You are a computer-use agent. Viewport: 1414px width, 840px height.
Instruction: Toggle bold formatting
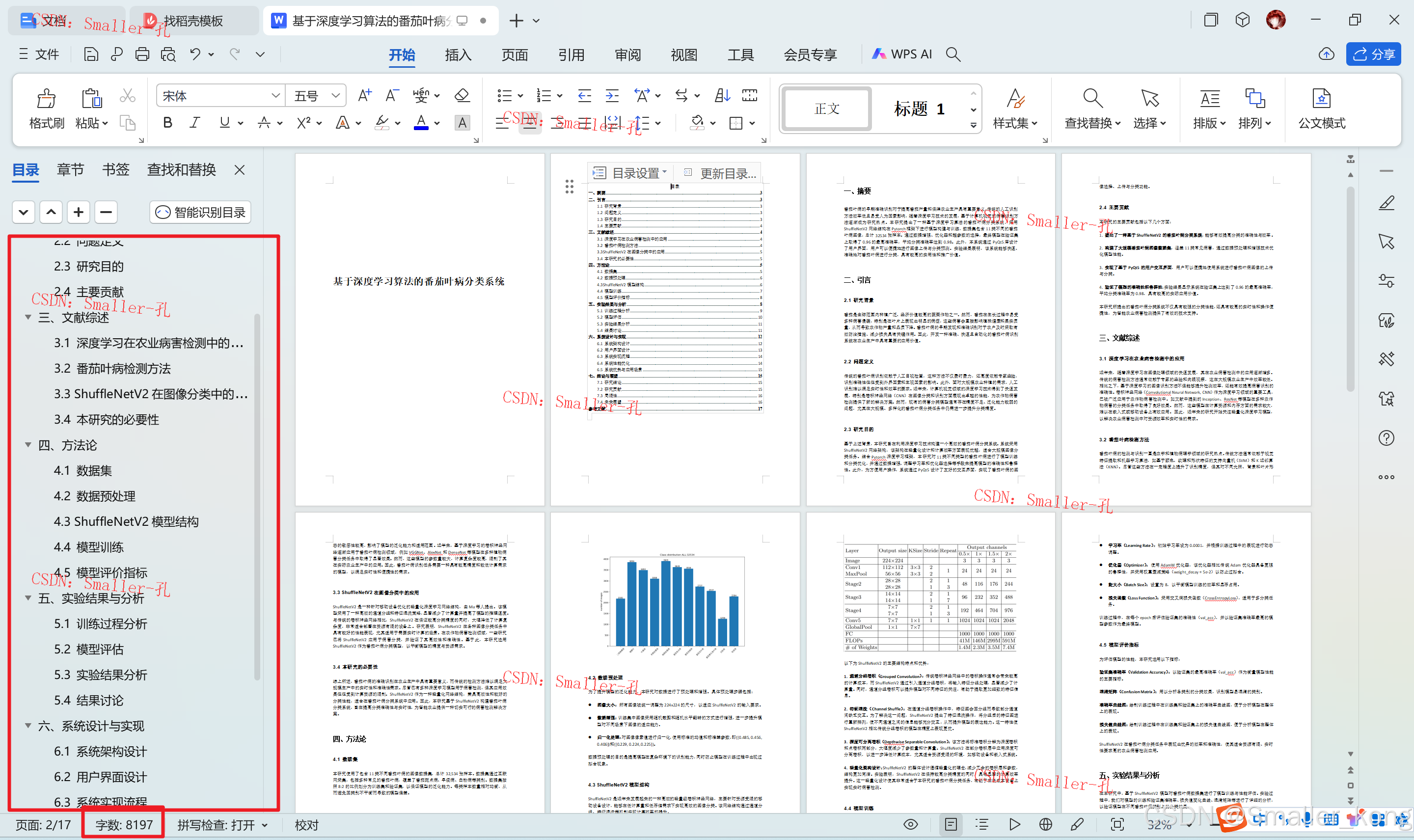click(x=167, y=123)
